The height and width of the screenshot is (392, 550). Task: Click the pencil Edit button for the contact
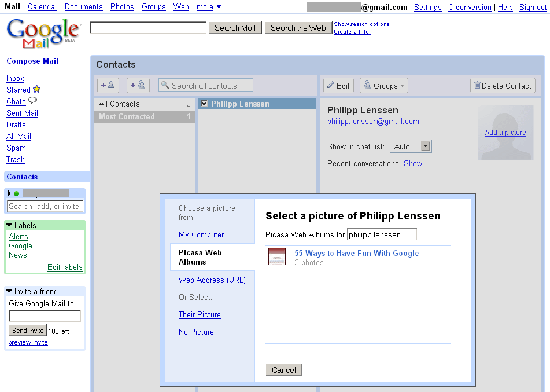click(x=338, y=86)
